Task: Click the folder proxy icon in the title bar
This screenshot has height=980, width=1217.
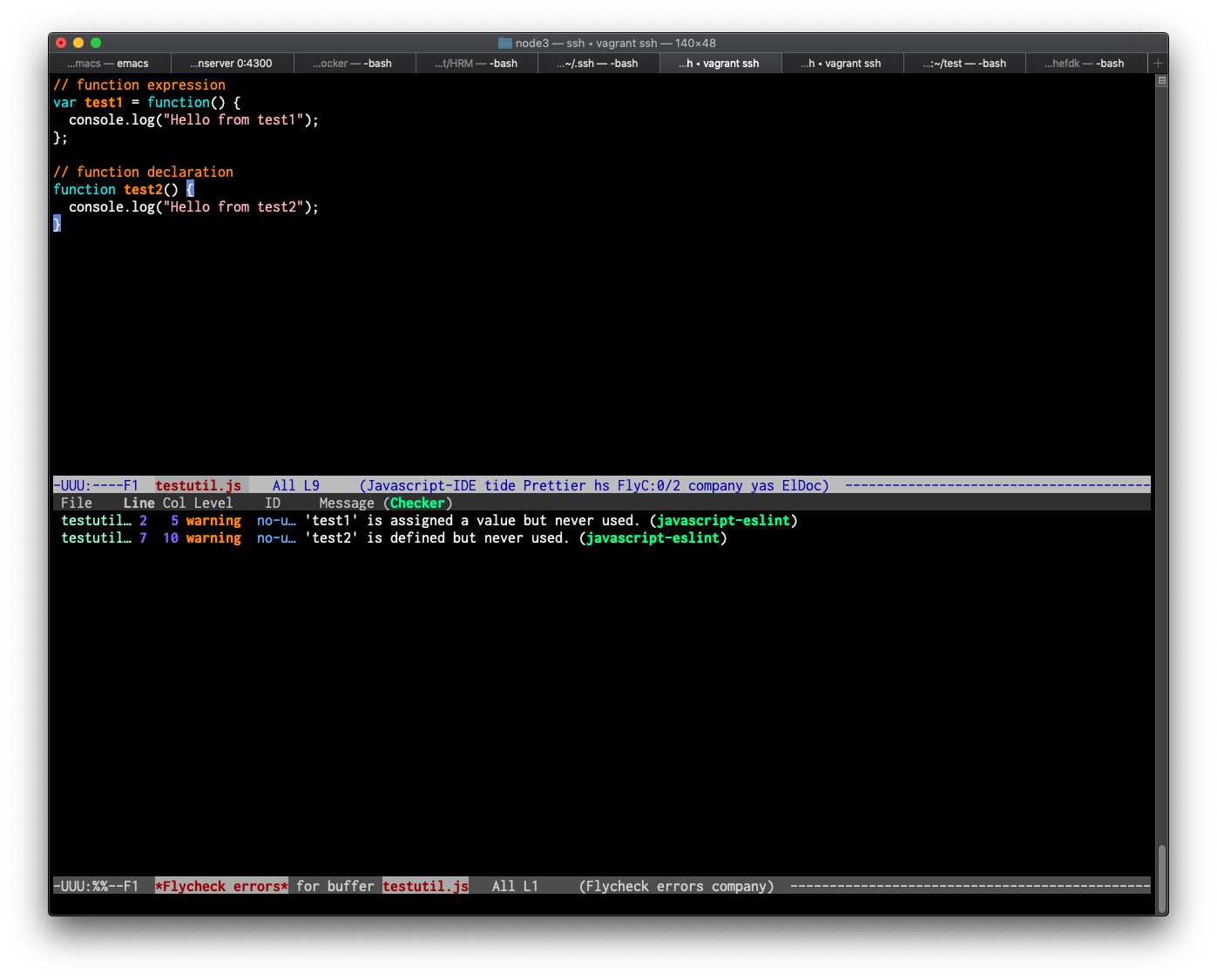Action: [x=504, y=43]
